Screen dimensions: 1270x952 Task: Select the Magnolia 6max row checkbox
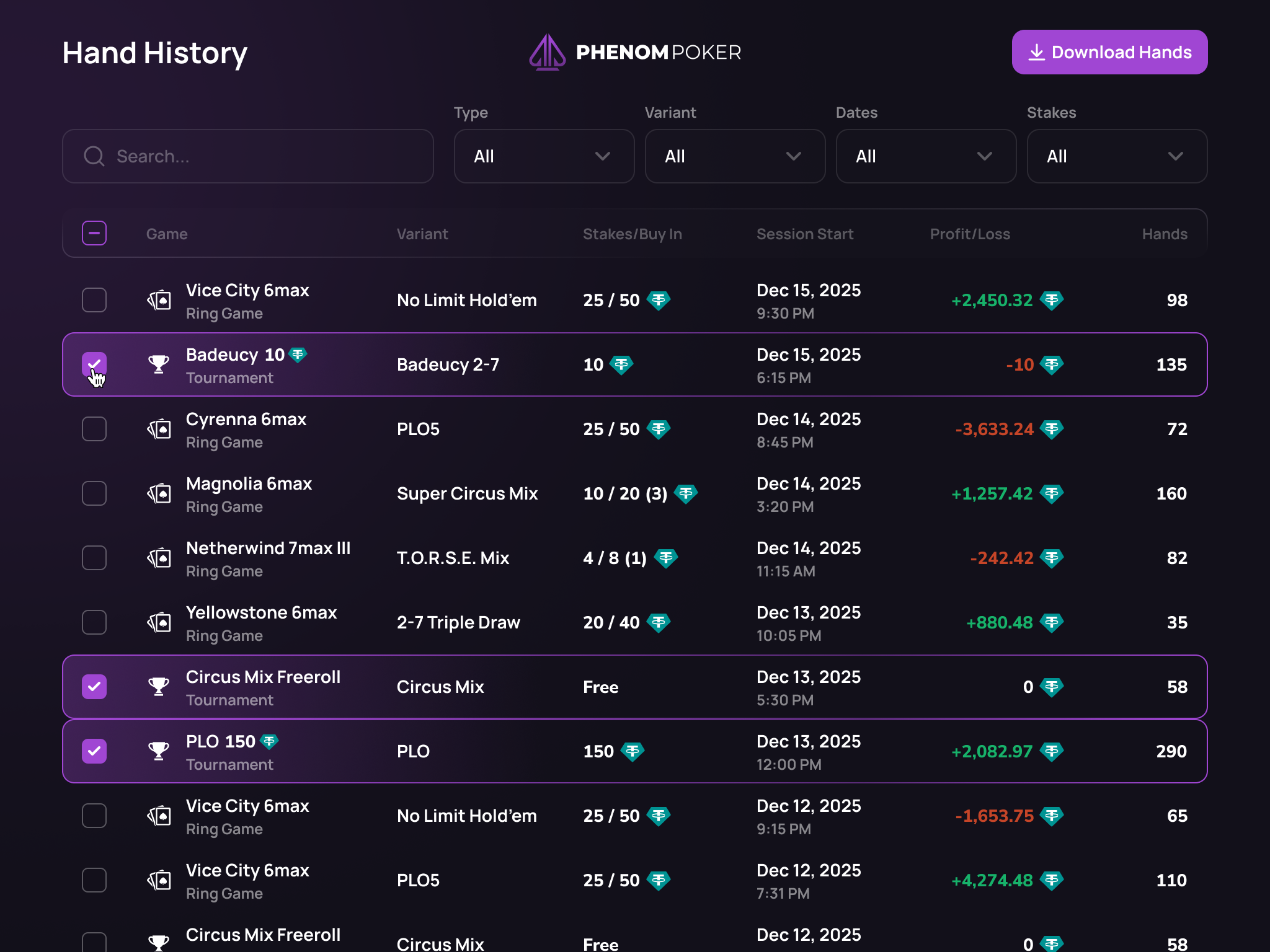94,493
